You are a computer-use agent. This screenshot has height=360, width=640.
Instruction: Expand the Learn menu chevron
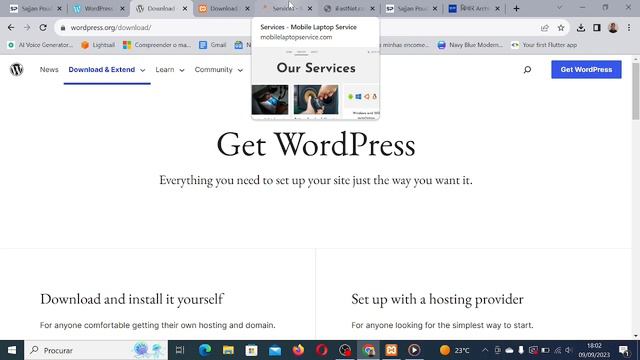coord(182,70)
